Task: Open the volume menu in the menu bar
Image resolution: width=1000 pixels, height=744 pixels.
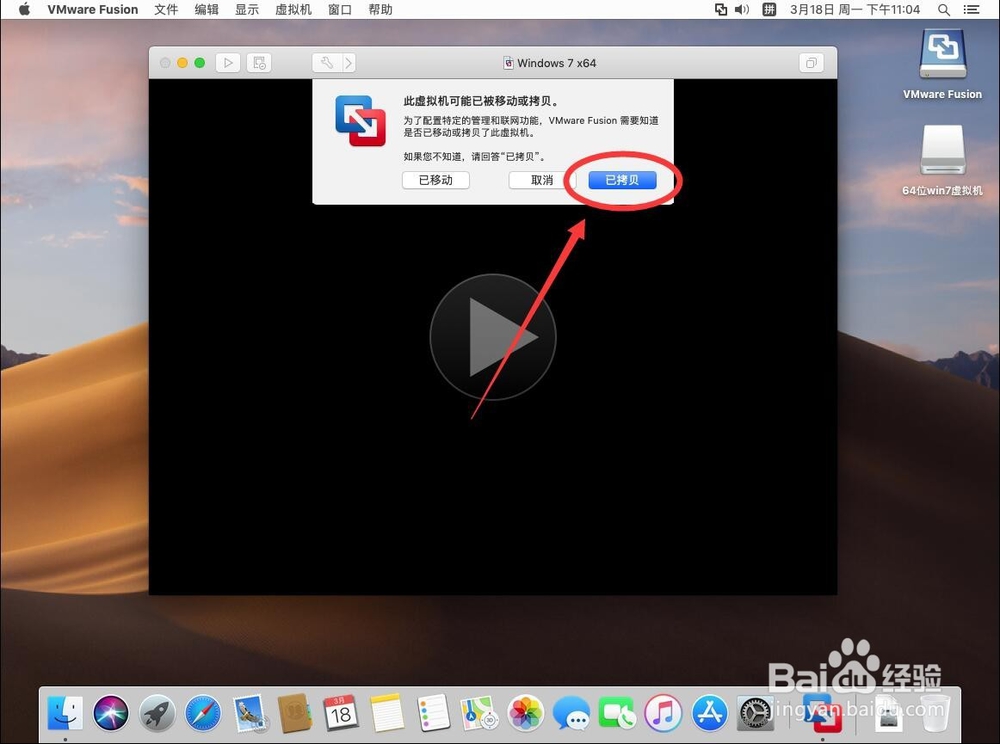Action: click(x=739, y=9)
